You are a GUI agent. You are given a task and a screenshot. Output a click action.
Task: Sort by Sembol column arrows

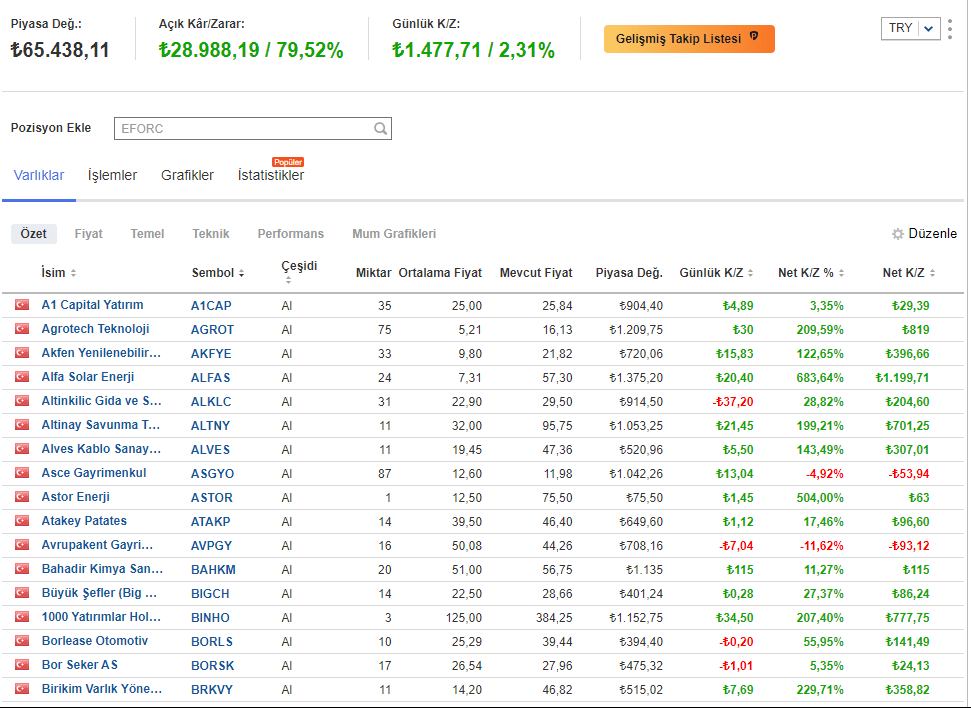click(x=241, y=273)
